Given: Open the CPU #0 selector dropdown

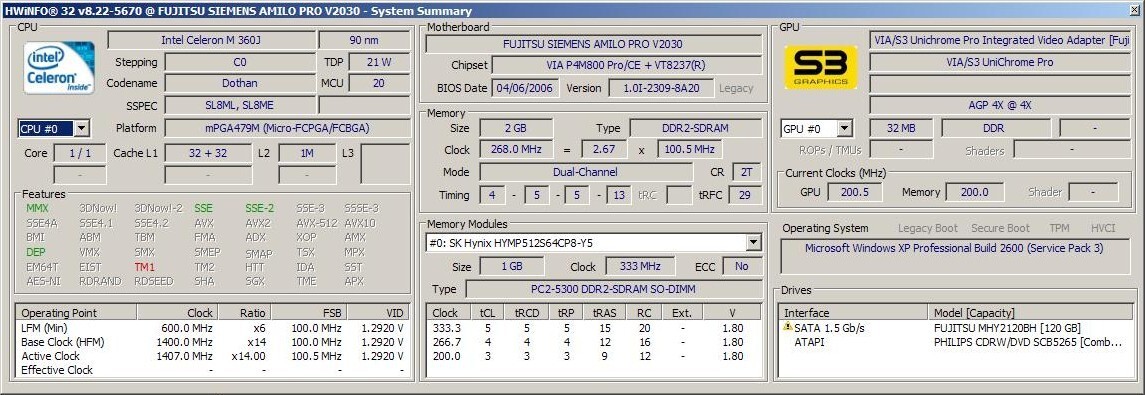Looking at the screenshot, I should [82, 129].
